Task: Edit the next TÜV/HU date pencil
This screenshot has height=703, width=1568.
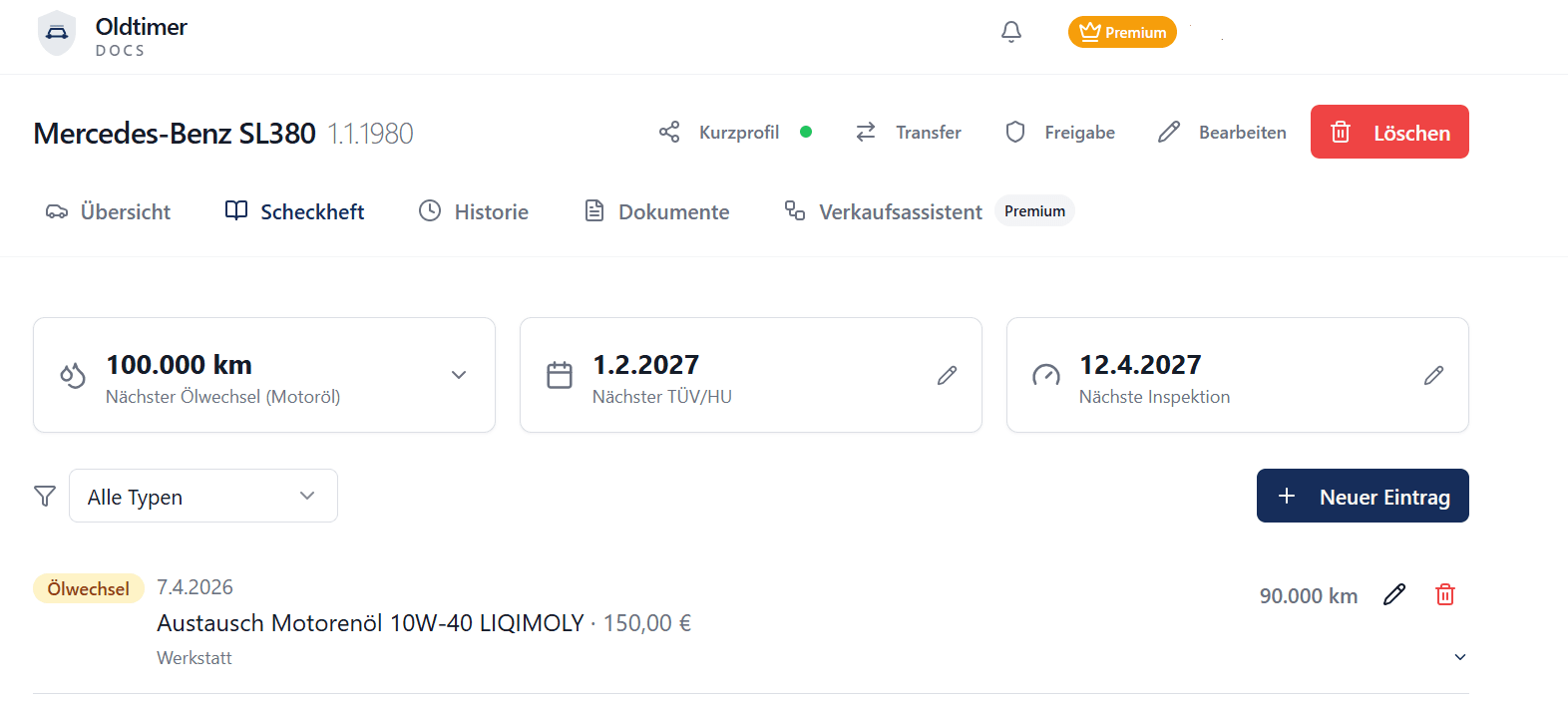Action: pos(948,375)
